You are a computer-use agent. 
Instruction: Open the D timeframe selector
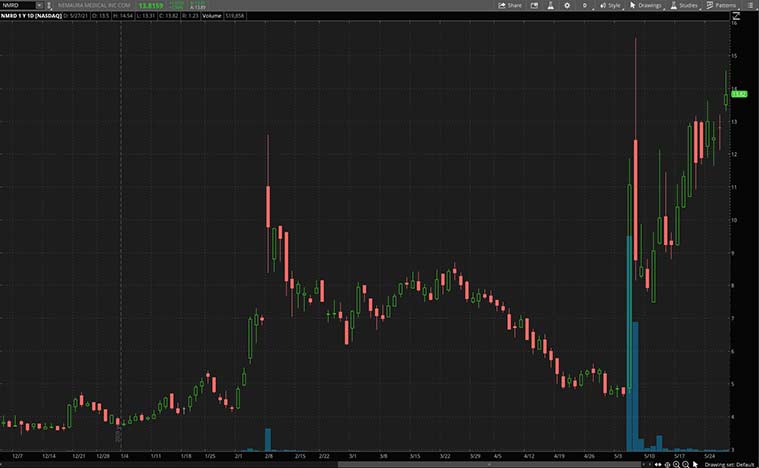coord(585,5)
